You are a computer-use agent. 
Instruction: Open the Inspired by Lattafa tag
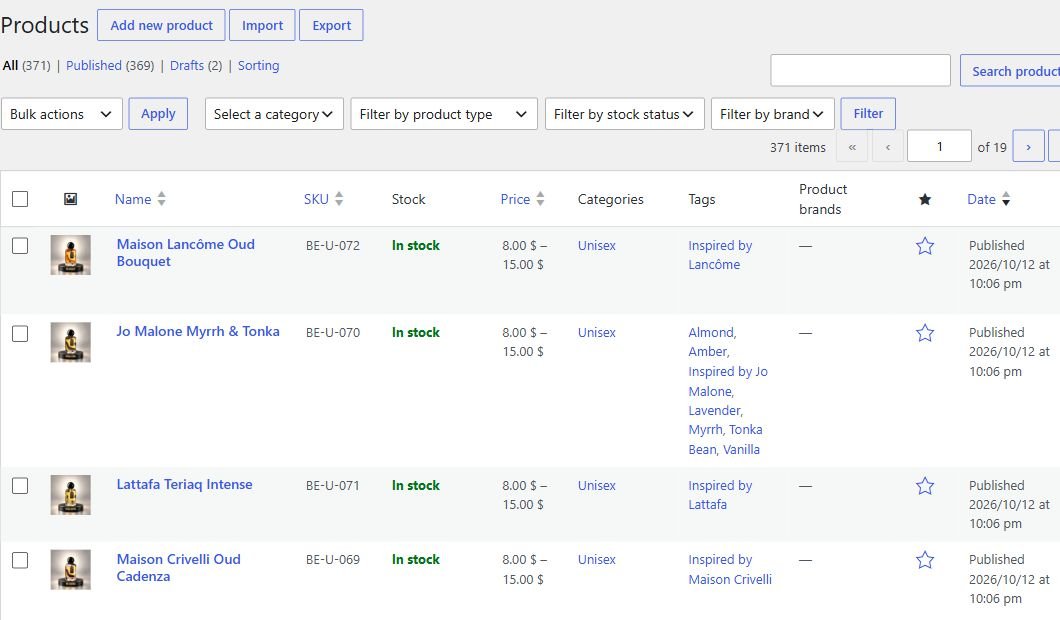tap(720, 495)
